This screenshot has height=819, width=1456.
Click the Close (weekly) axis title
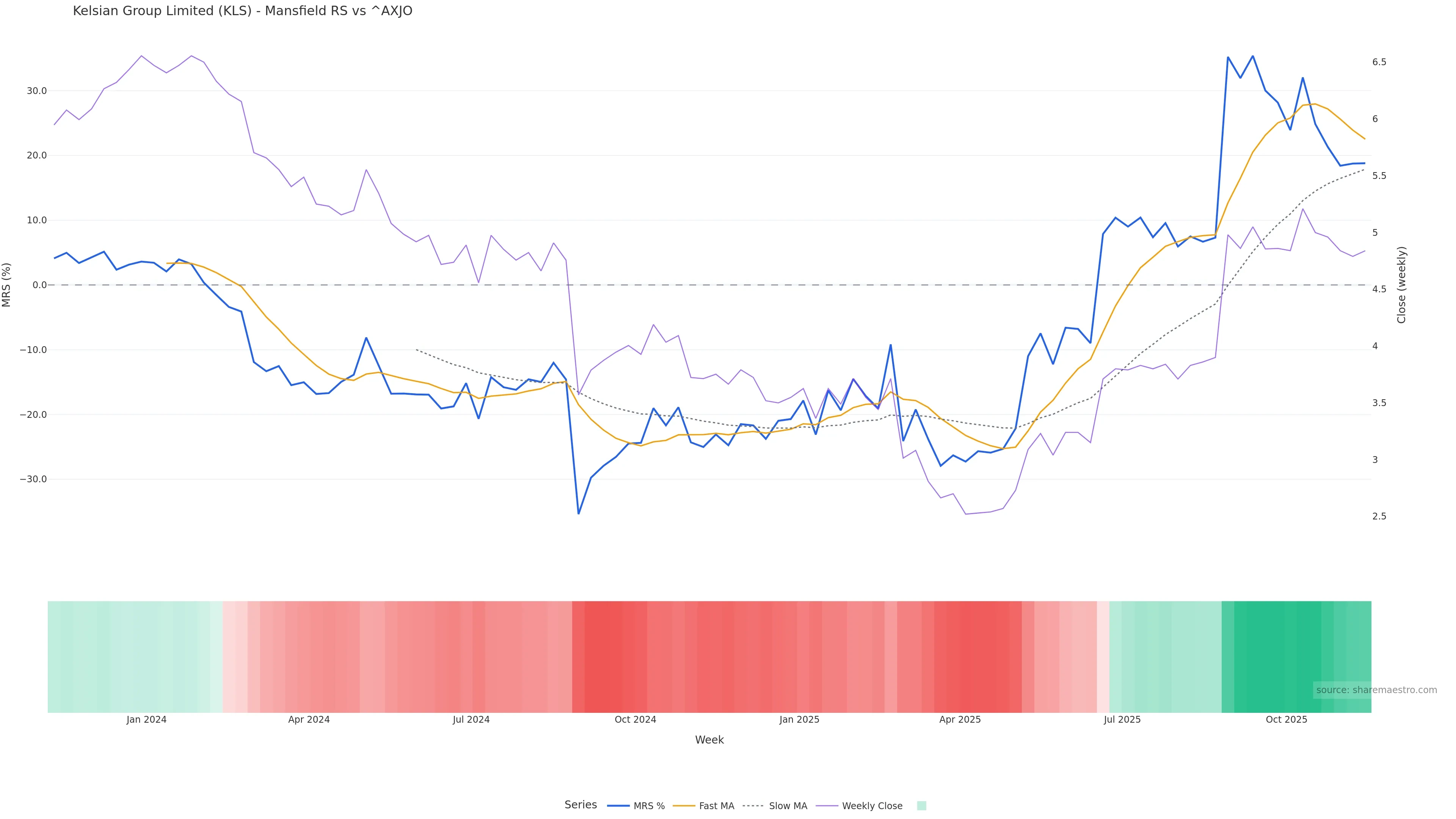pyautogui.click(x=1401, y=285)
